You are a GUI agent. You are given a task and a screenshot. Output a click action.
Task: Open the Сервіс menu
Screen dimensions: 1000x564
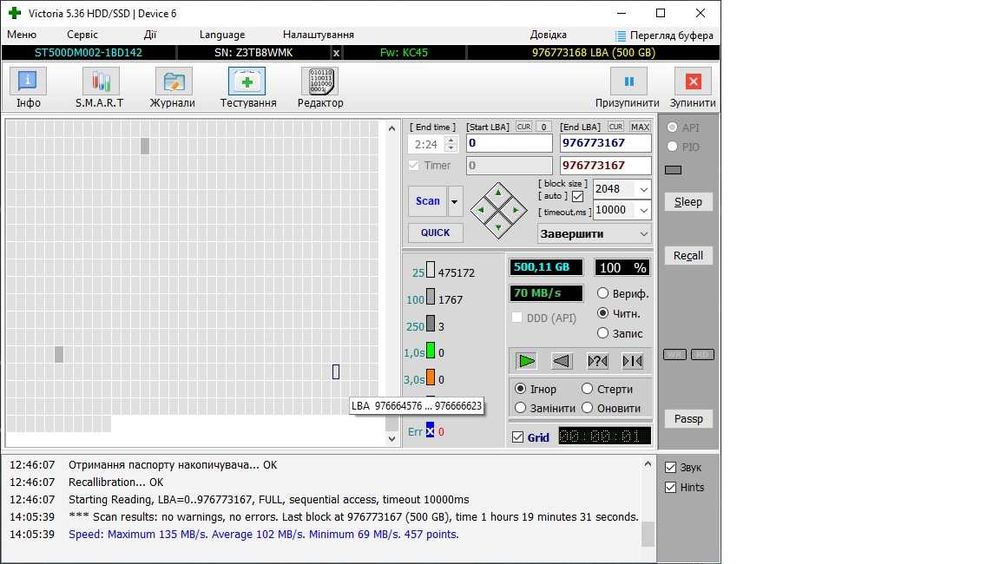[82, 34]
